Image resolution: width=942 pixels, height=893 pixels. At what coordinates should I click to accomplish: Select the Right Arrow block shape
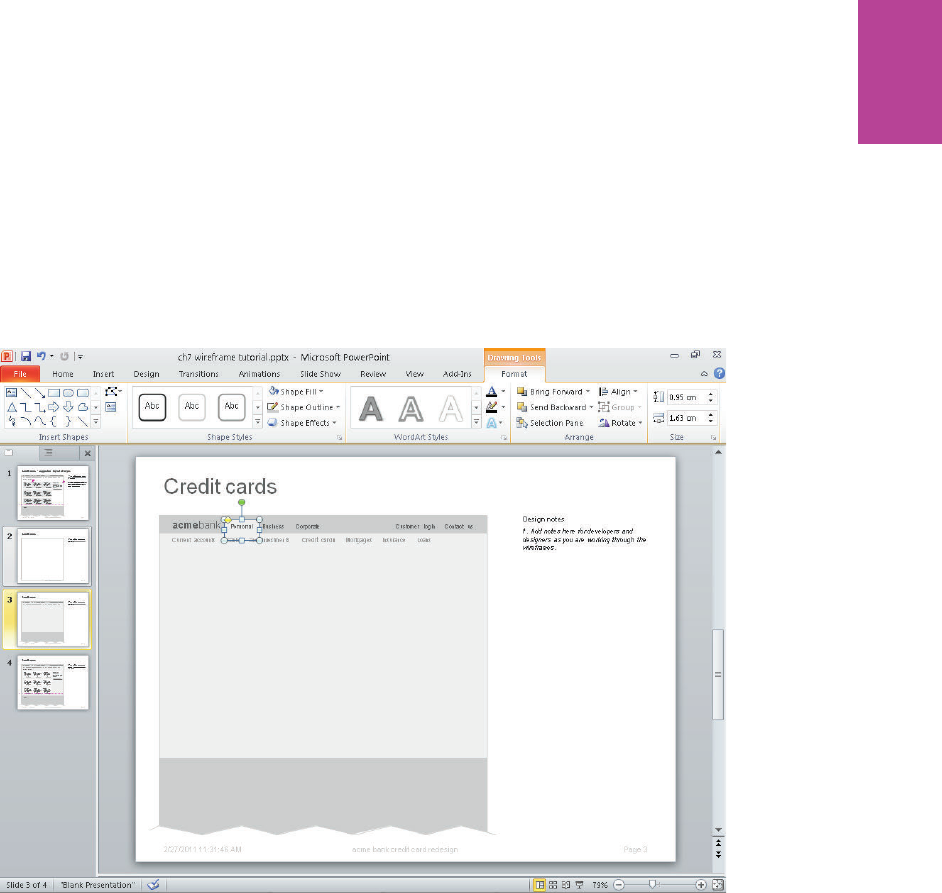tap(54, 407)
